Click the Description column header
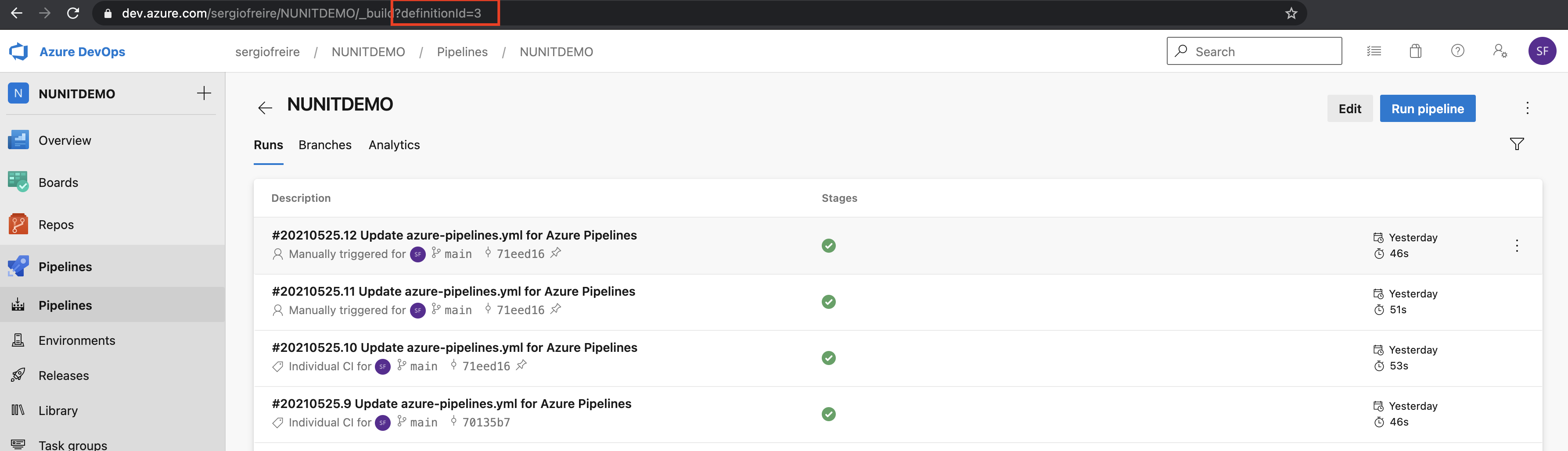The height and width of the screenshot is (451, 1568). 301,198
